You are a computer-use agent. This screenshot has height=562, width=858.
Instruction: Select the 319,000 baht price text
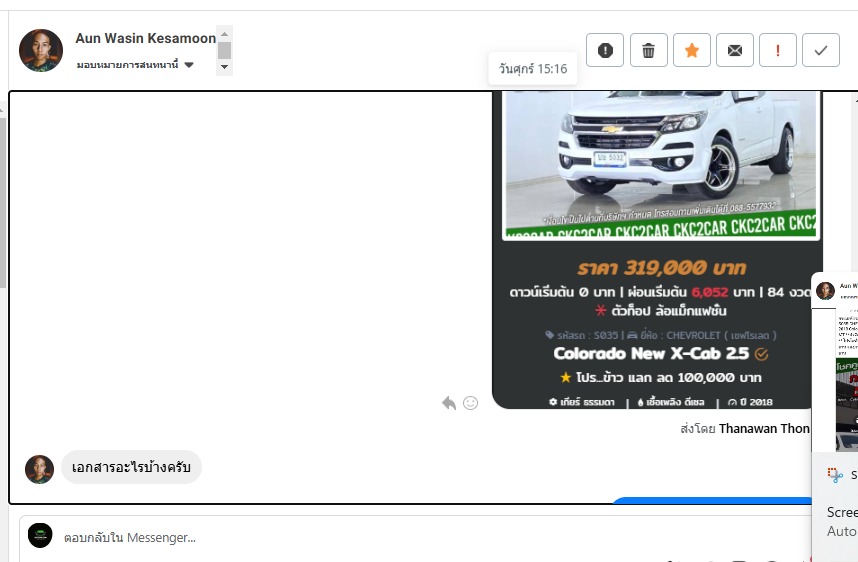662,268
